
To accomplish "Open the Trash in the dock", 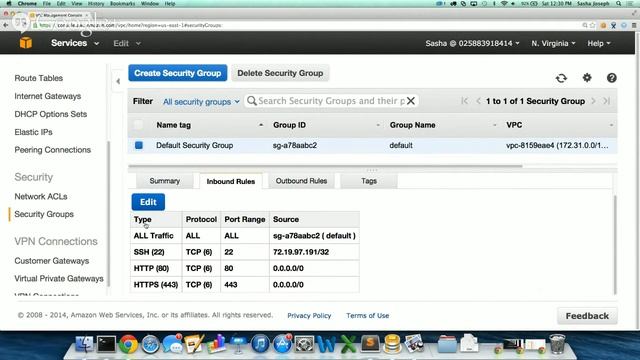I will tap(557, 344).
